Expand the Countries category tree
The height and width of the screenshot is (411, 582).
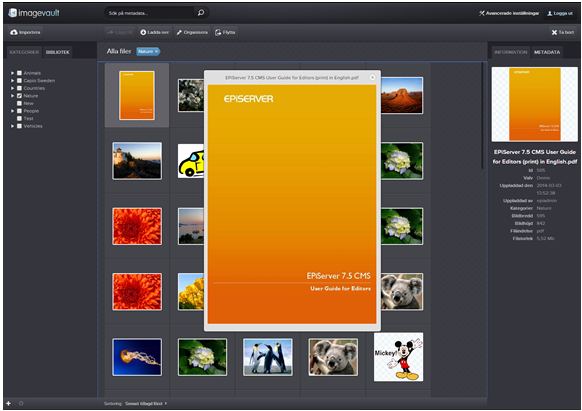click(x=12, y=88)
